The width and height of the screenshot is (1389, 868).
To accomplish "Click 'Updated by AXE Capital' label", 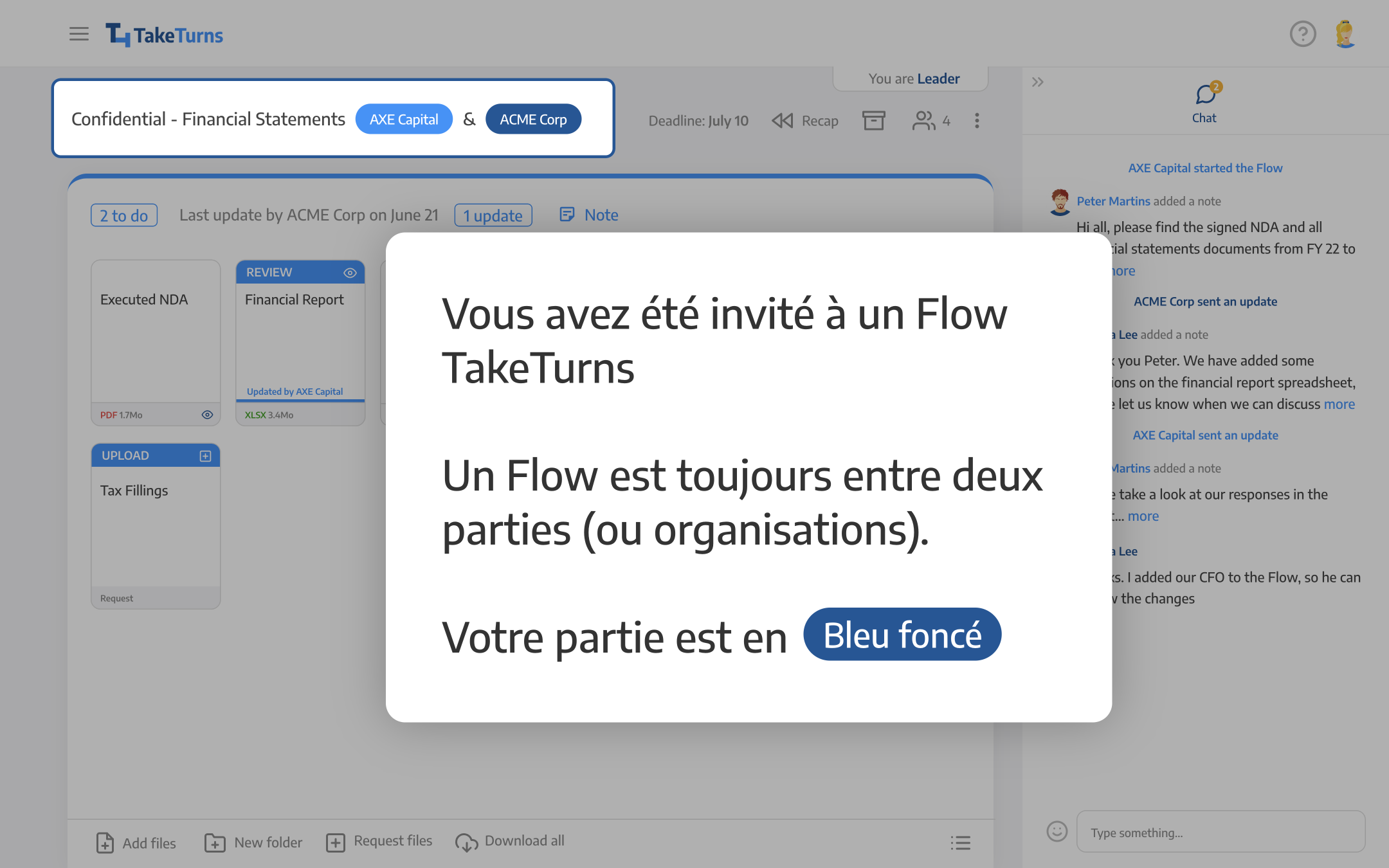I will coord(295,392).
